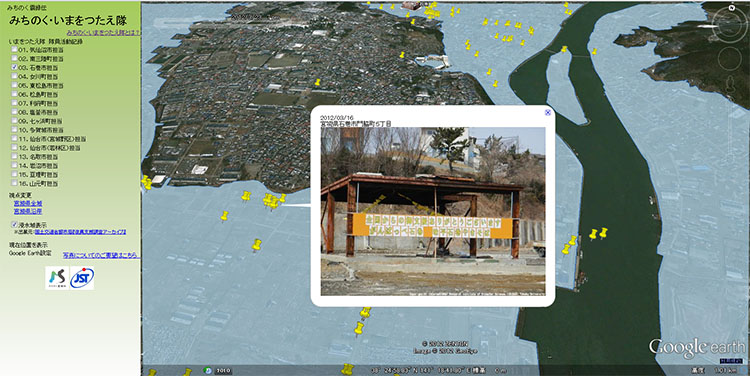Click the Google Earth compass navigation ring
The height and width of the screenshot is (376, 750).
coord(729,23)
